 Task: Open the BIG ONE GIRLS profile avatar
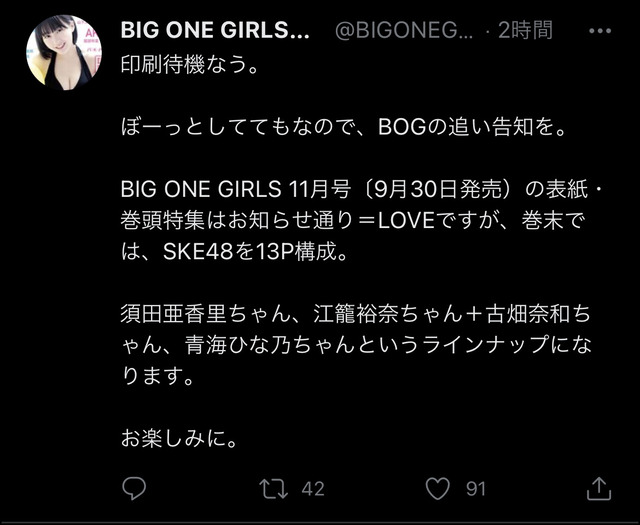point(64,53)
